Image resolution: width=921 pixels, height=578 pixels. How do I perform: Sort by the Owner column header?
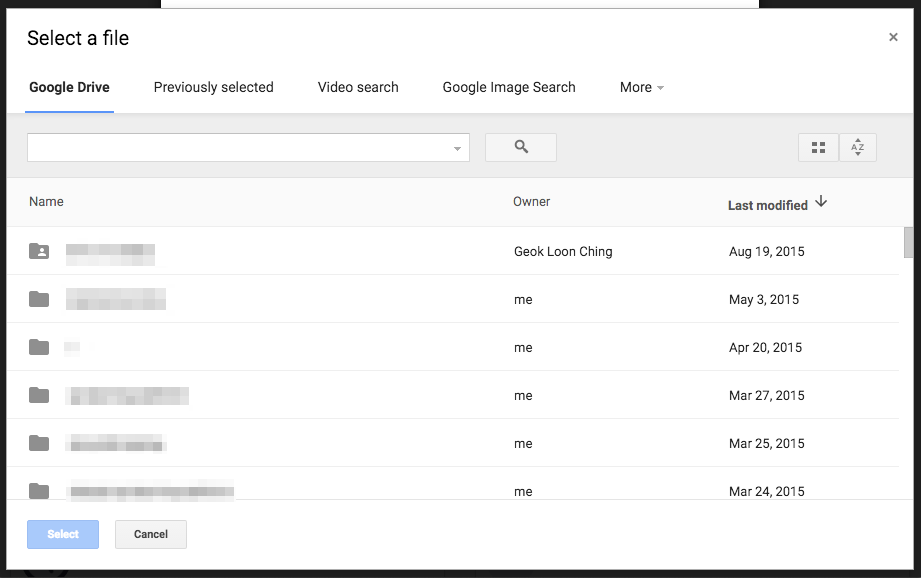532,201
